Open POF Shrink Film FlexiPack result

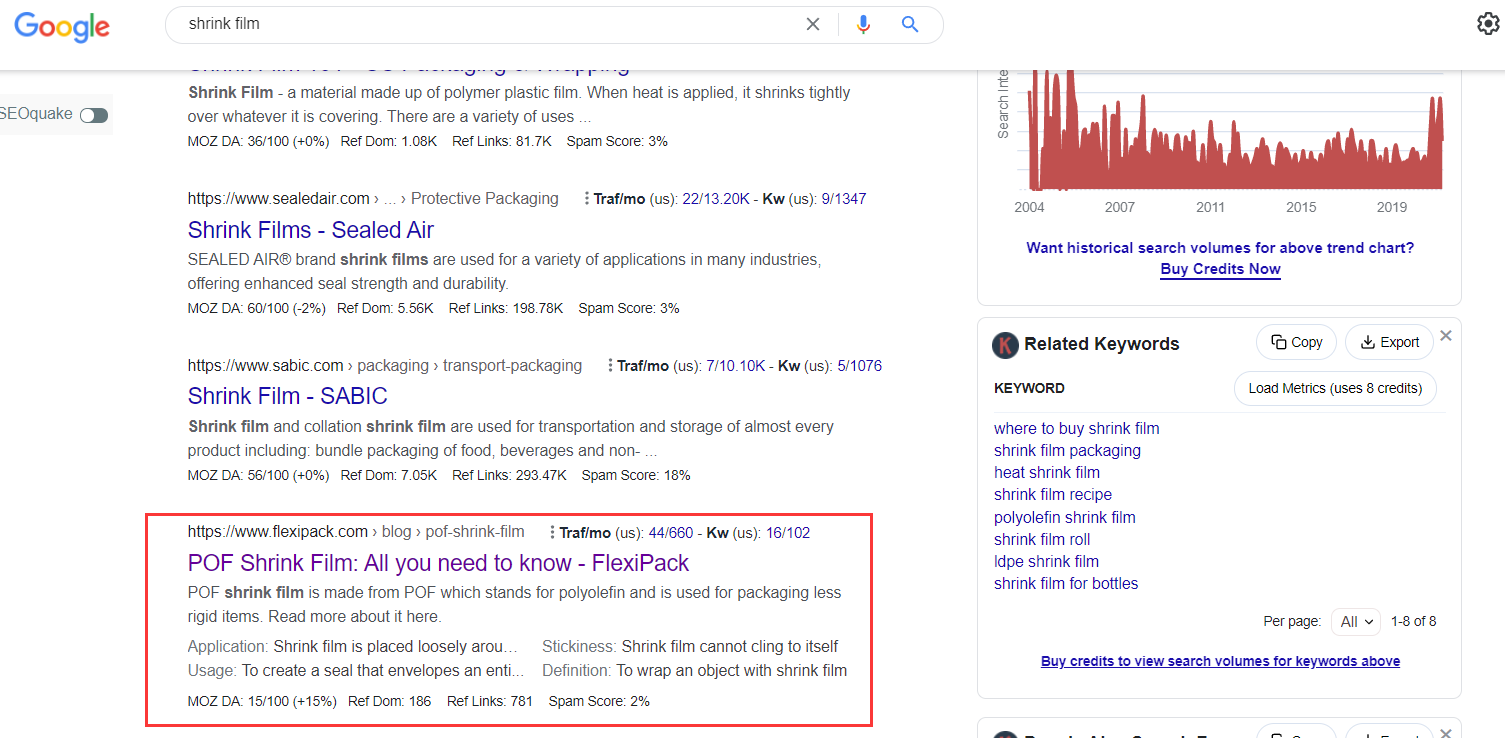click(x=439, y=563)
